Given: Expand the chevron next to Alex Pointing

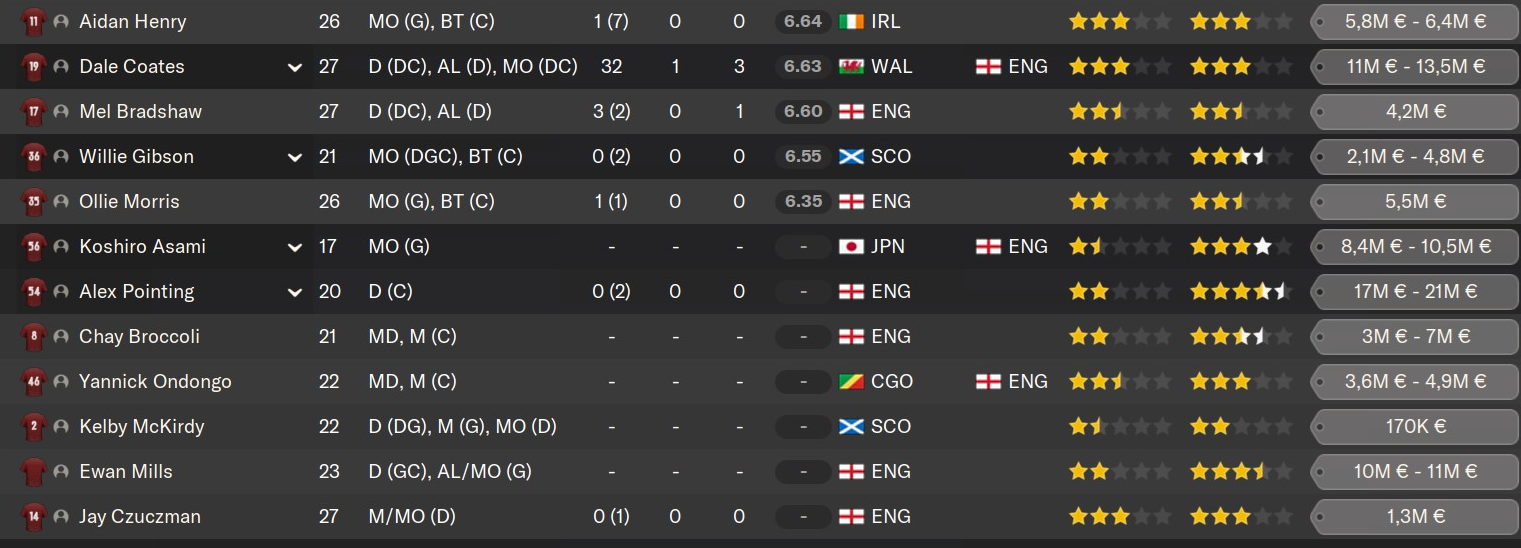Looking at the screenshot, I should (294, 292).
